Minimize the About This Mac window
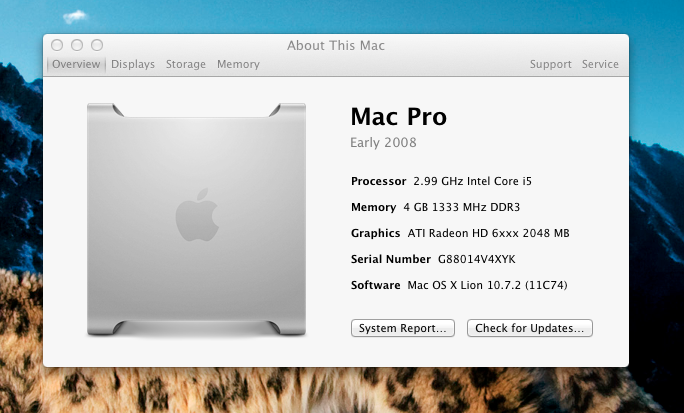 click(x=77, y=45)
